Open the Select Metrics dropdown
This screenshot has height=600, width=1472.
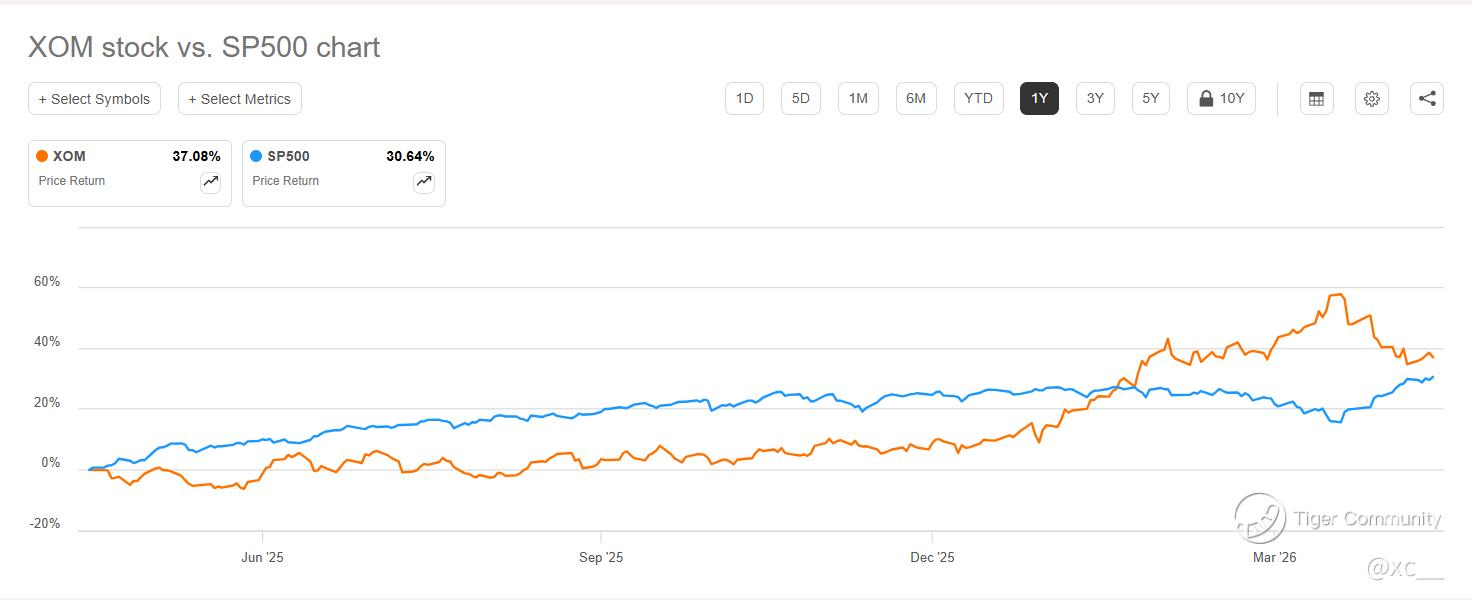pyautogui.click(x=240, y=98)
